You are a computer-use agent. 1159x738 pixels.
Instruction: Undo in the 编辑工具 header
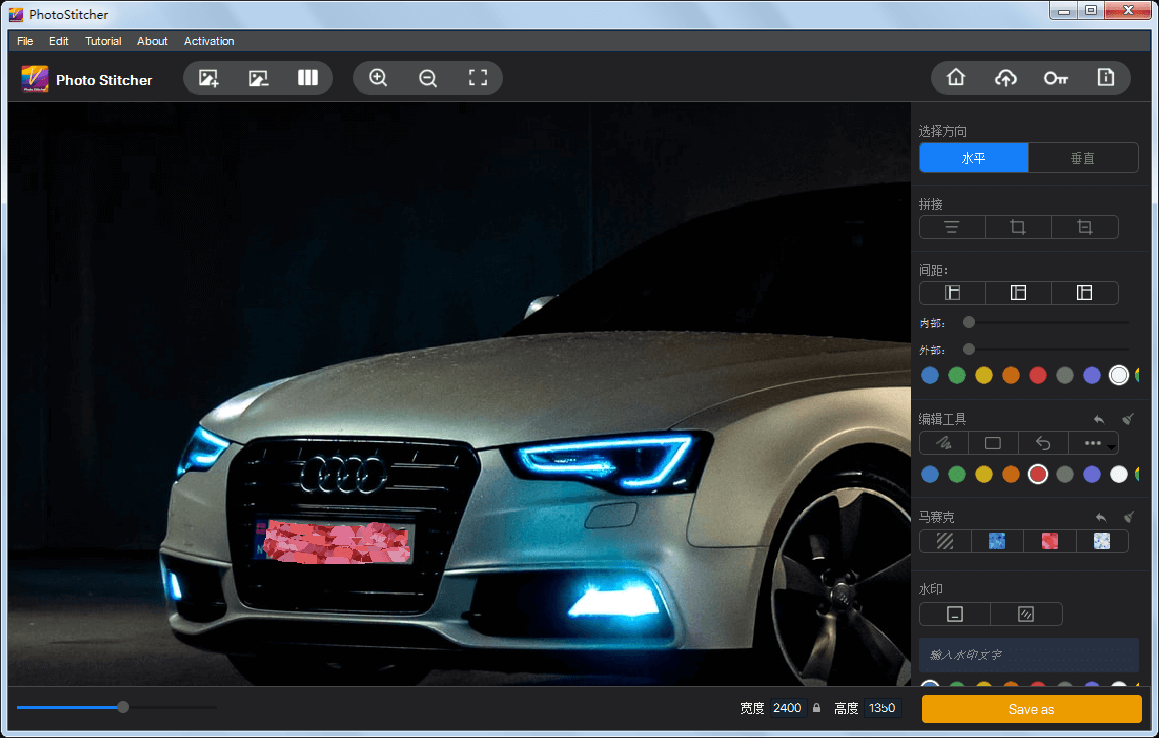click(1099, 419)
